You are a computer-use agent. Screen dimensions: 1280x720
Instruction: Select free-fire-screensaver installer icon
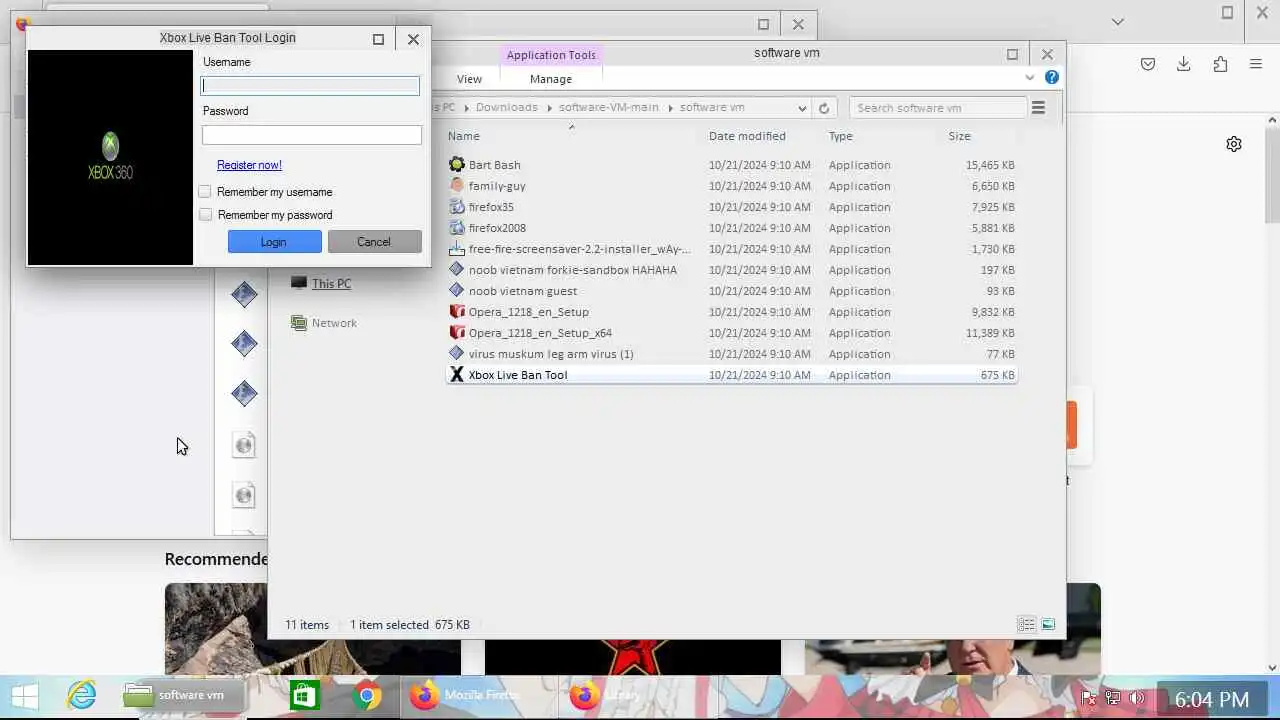457,249
